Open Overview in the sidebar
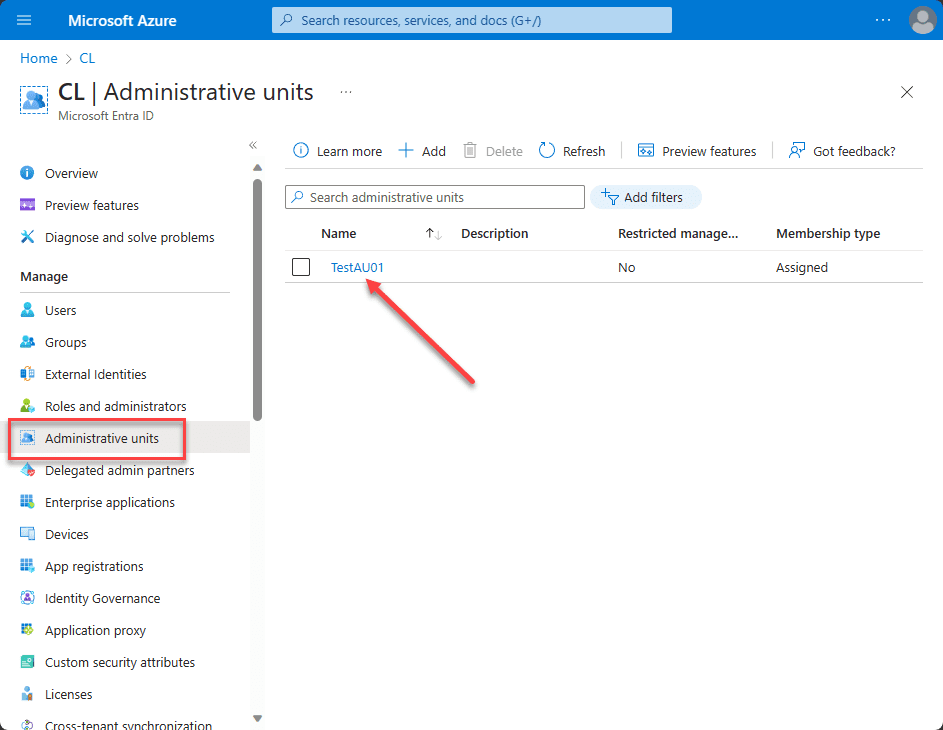943x730 pixels. point(71,173)
